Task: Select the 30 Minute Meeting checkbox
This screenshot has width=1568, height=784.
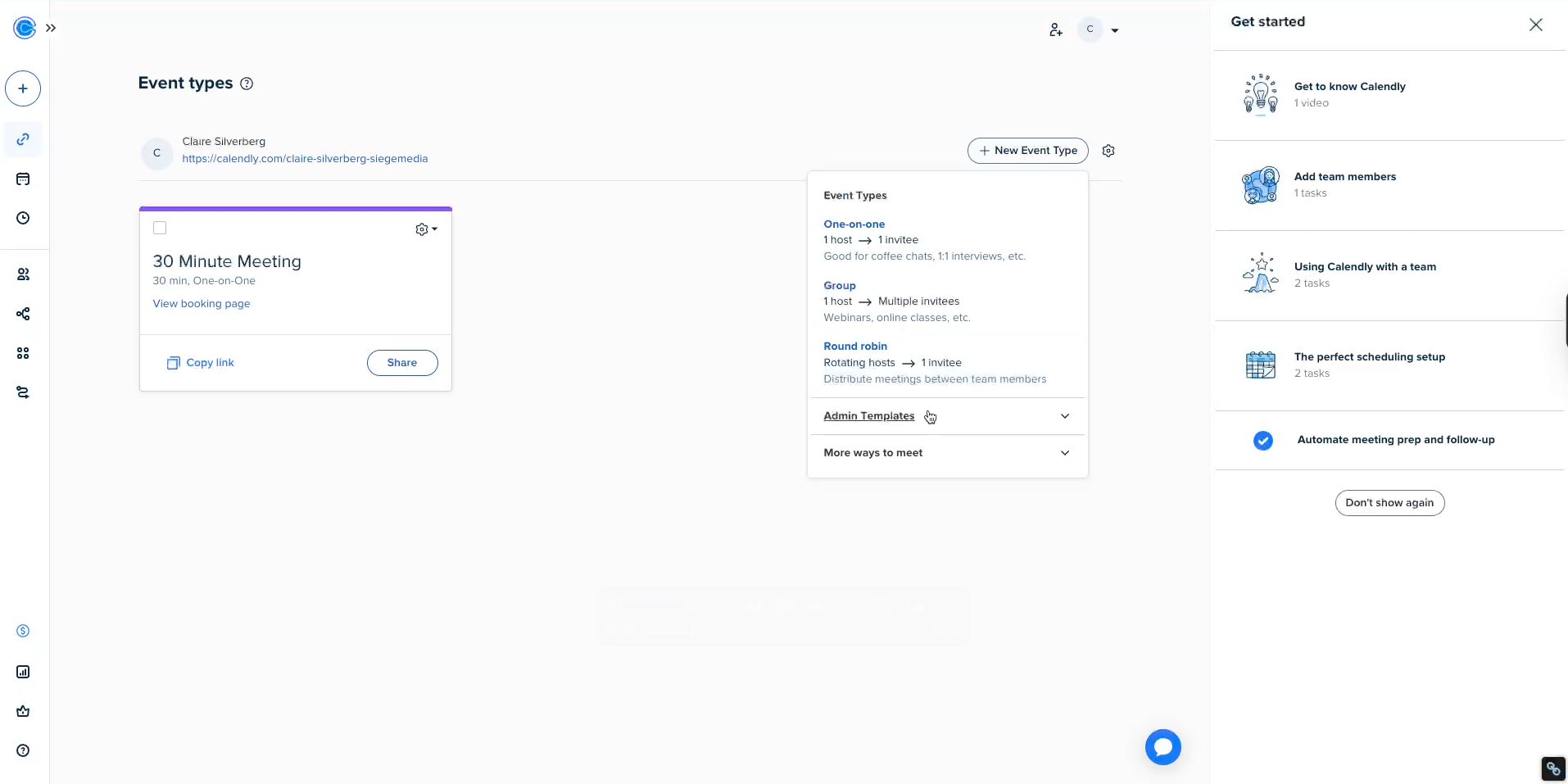Action: pyautogui.click(x=159, y=228)
